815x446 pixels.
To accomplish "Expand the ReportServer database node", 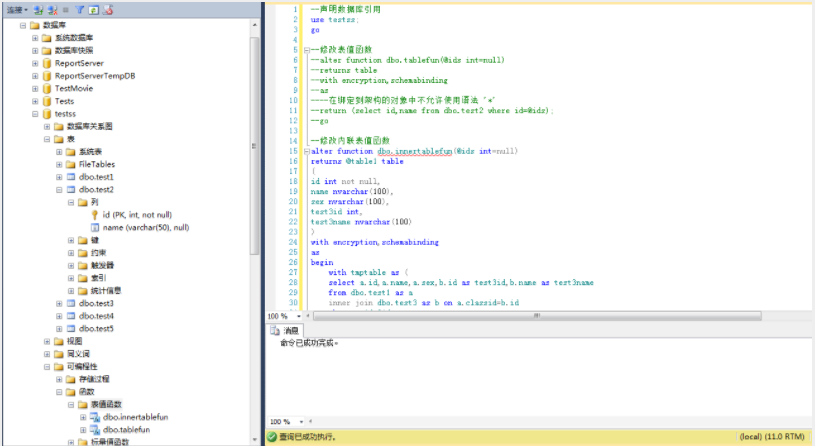I will click(35, 63).
